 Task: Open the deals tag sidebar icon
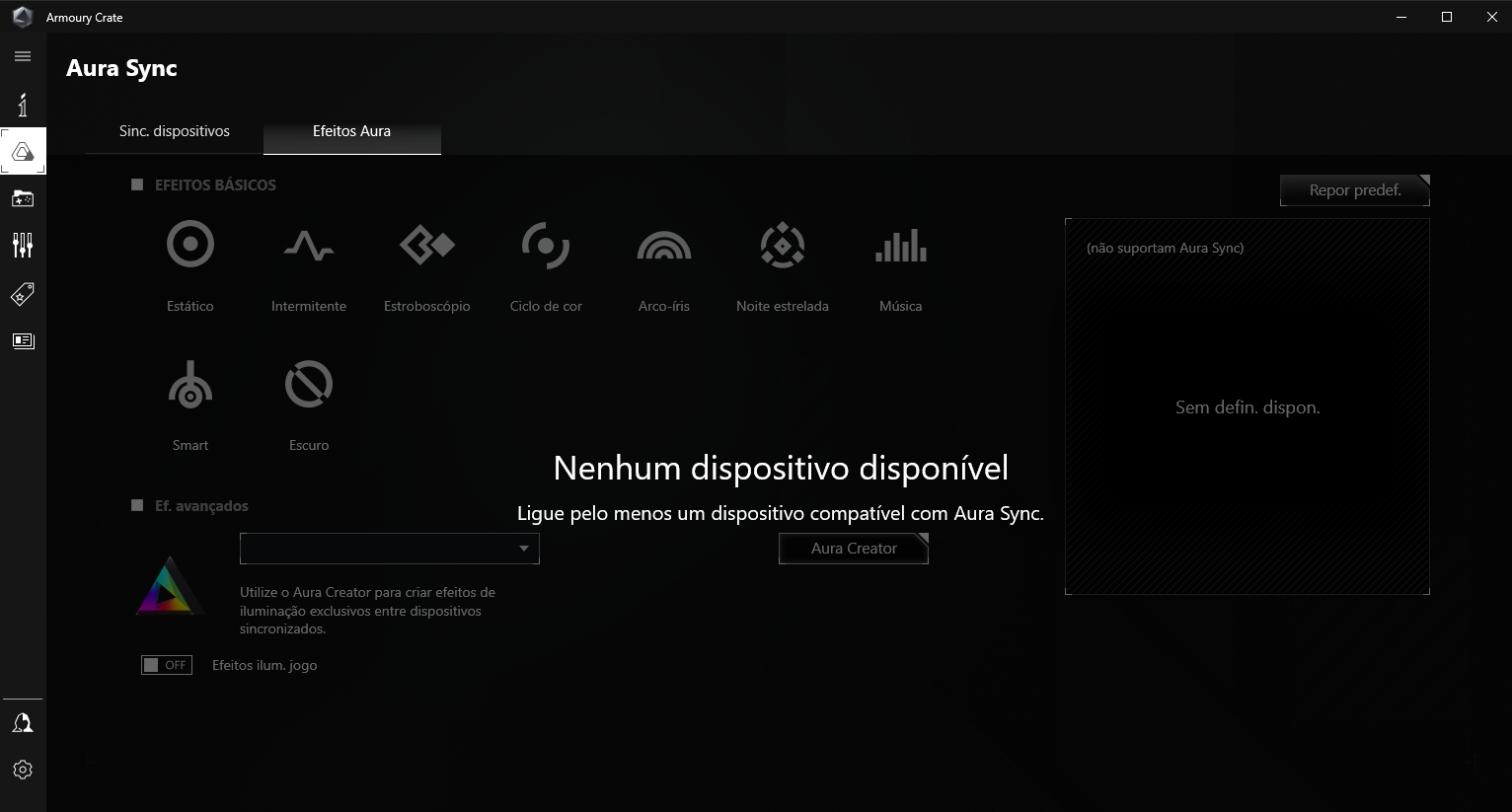tap(23, 293)
